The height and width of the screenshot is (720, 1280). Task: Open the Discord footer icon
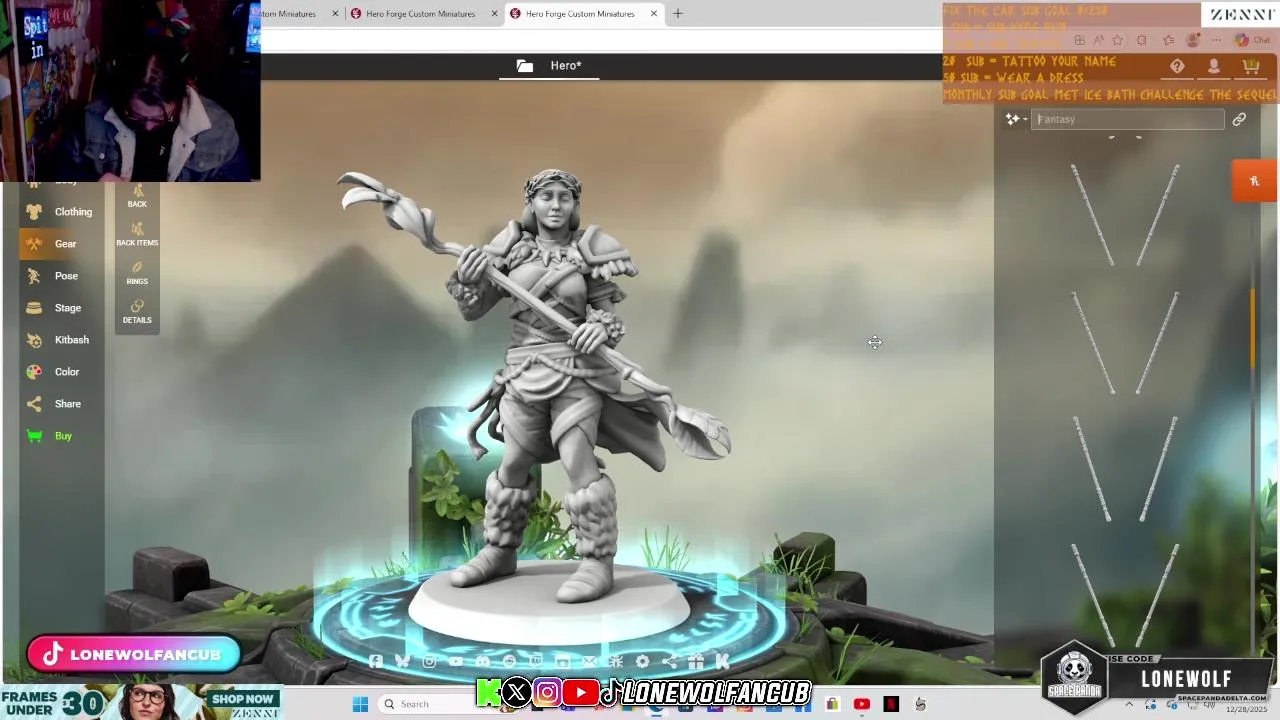pyautogui.click(x=483, y=661)
